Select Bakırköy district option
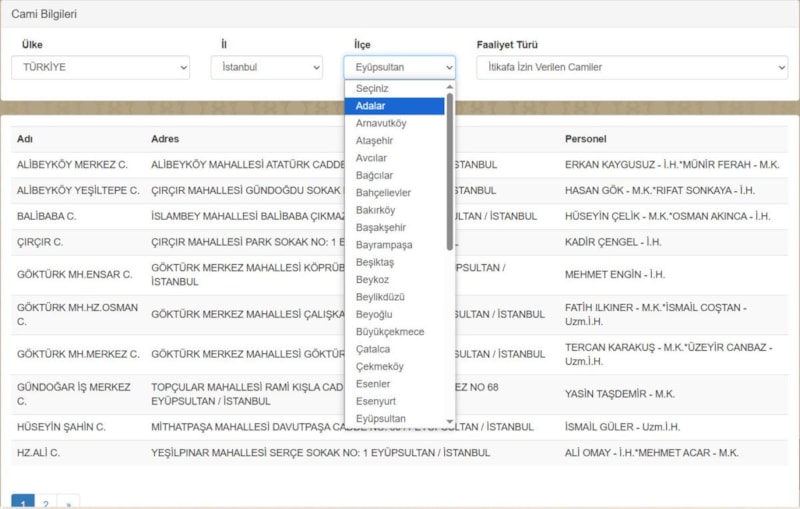The width and height of the screenshot is (800, 509). pos(394,210)
